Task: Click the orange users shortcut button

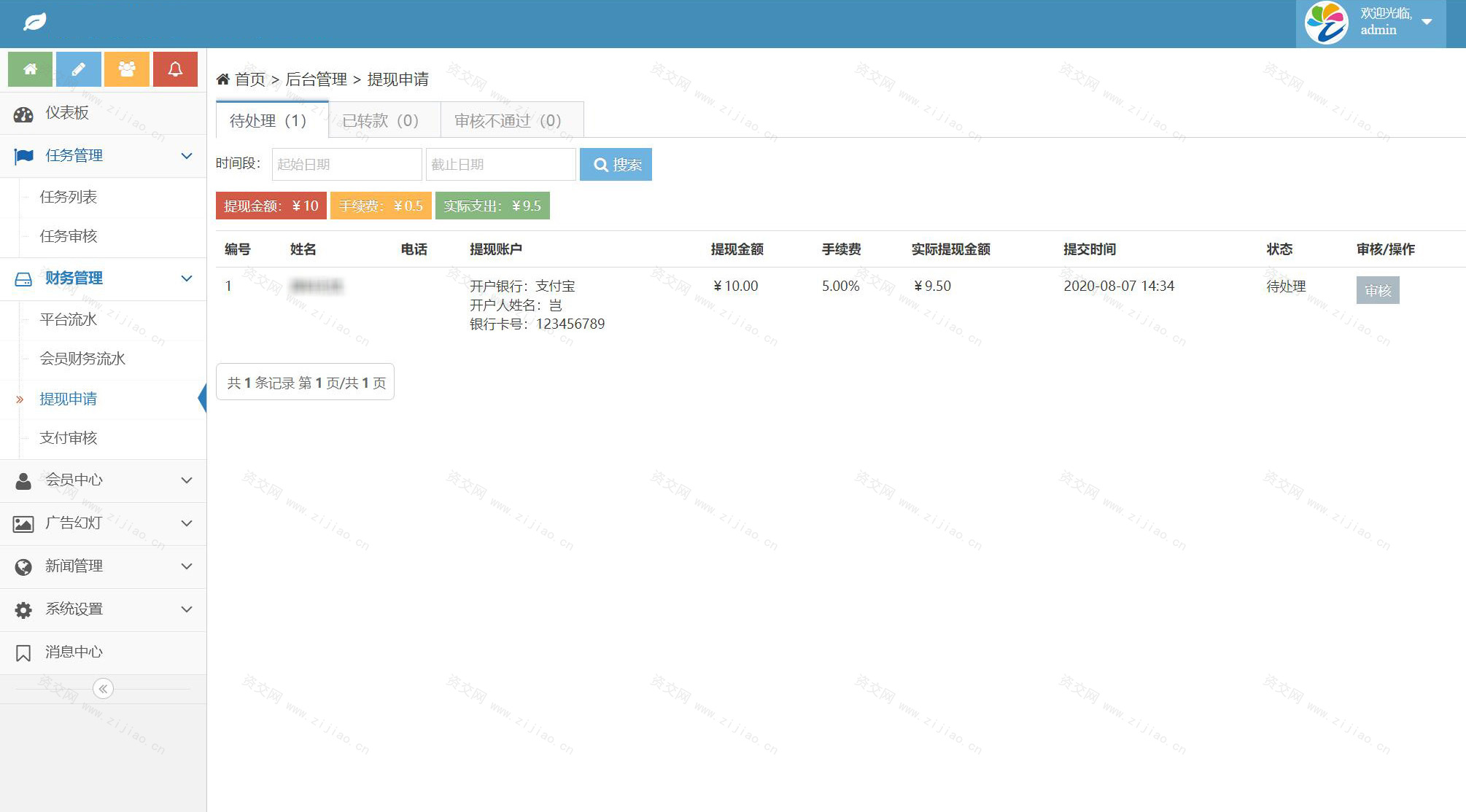Action: [127, 69]
